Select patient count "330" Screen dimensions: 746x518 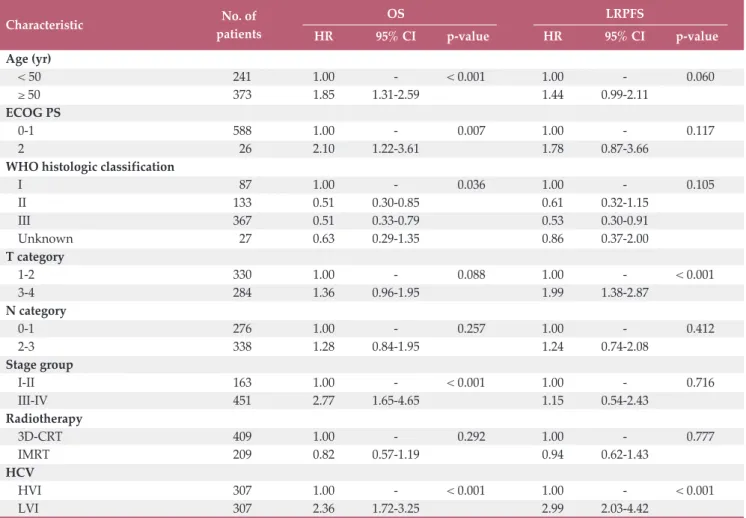[x=242, y=275]
